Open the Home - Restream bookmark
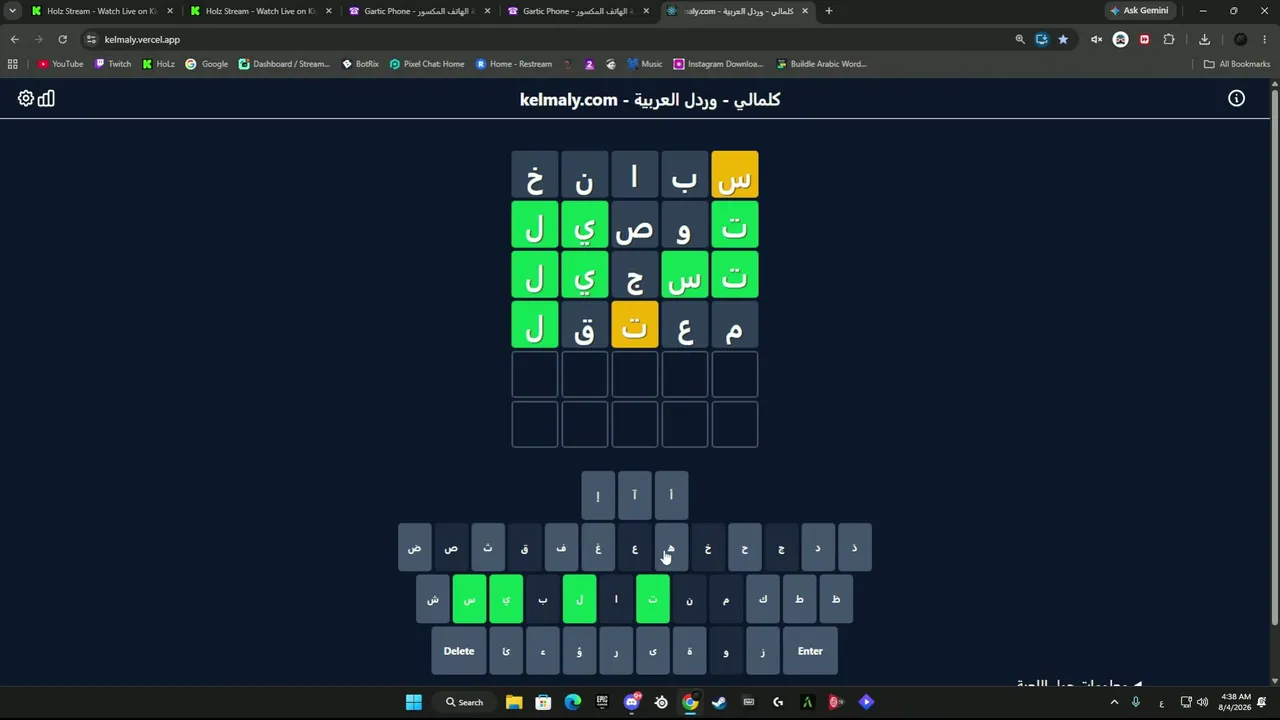This screenshot has height=720, width=1280. pyautogui.click(x=514, y=64)
